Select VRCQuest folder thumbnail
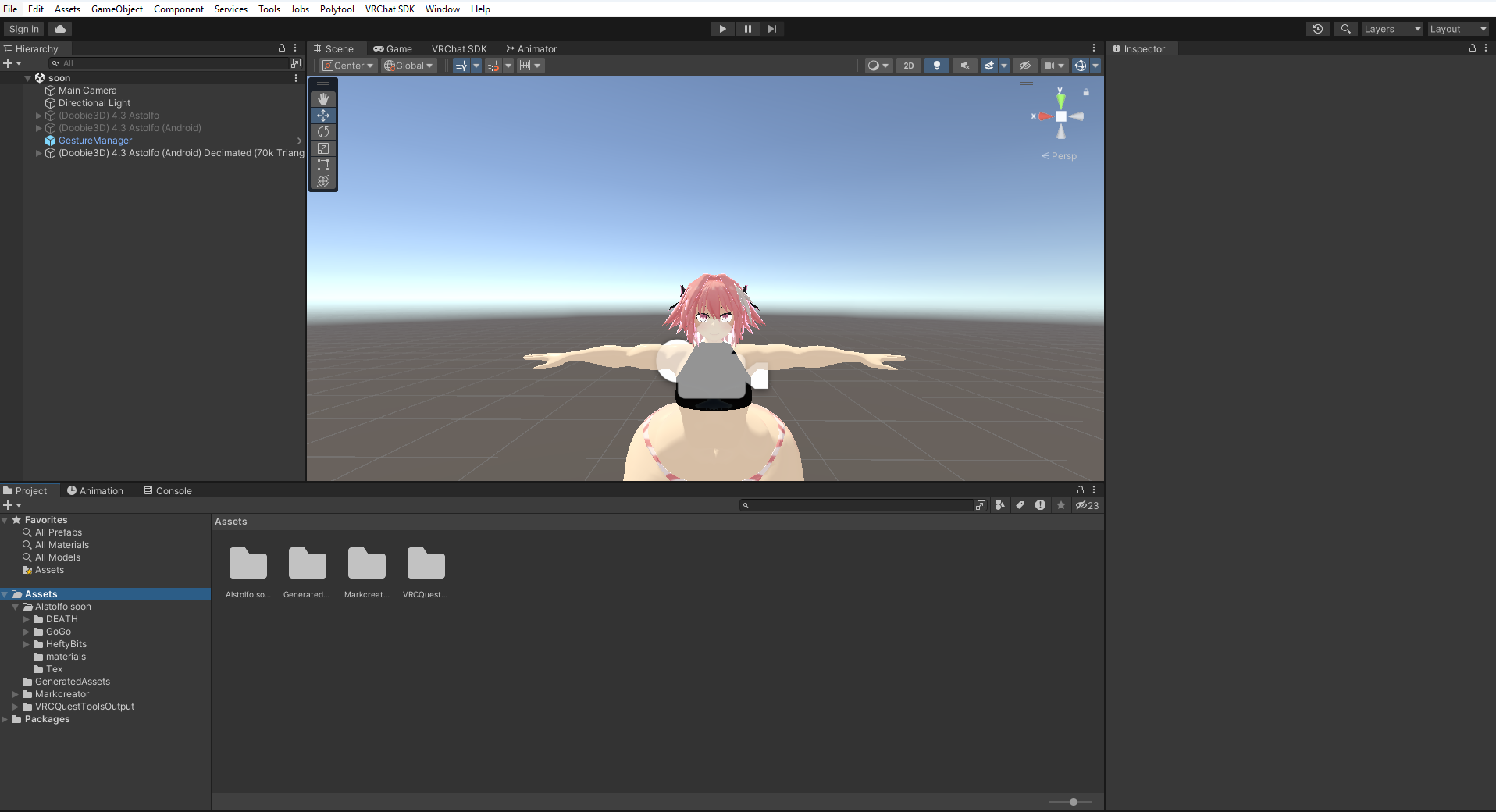This screenshot has height=812, width=1496. coord(426,564)
